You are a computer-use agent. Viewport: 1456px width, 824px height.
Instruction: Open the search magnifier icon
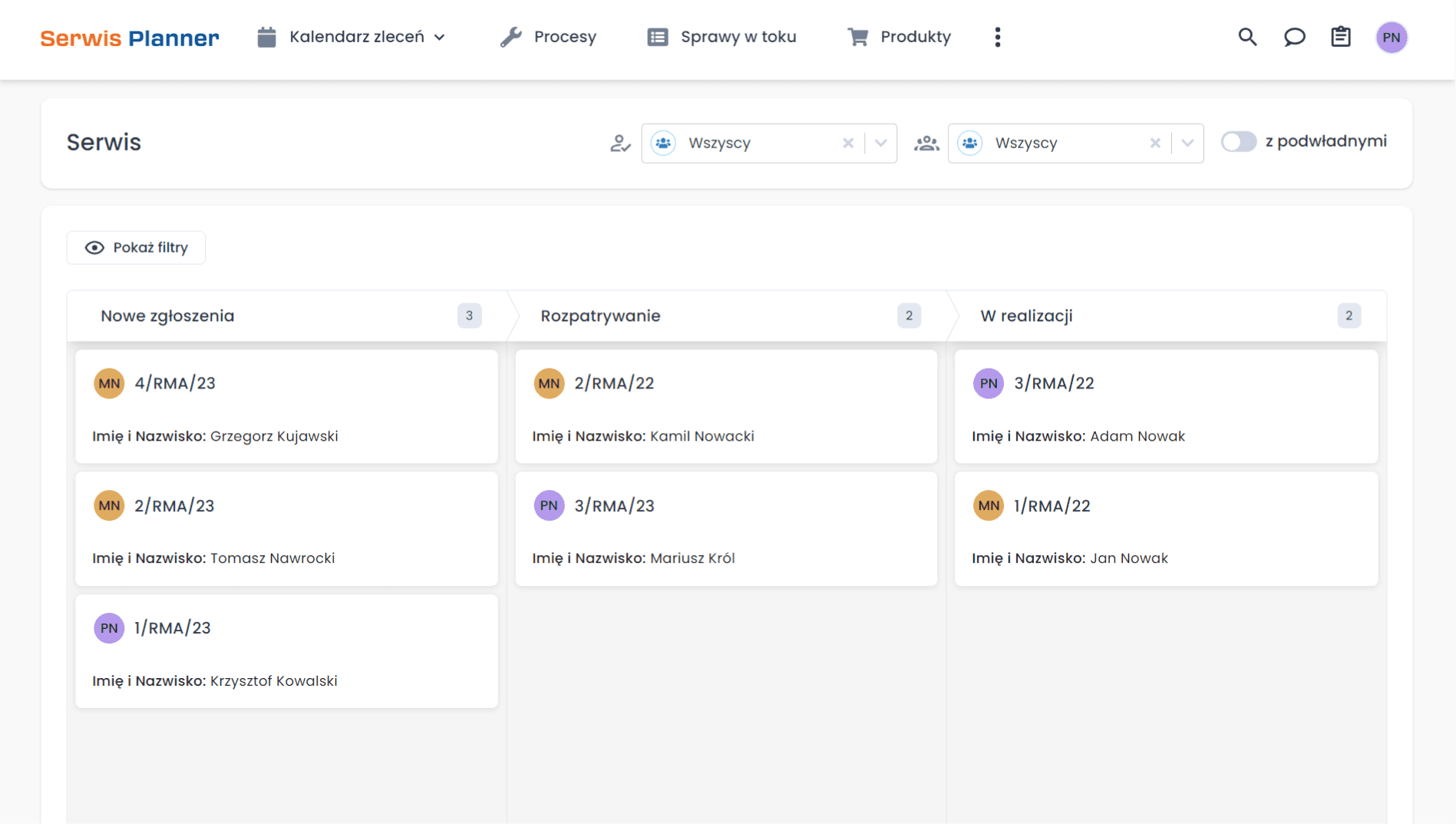pyautogui.click(x=1247, y=37)
